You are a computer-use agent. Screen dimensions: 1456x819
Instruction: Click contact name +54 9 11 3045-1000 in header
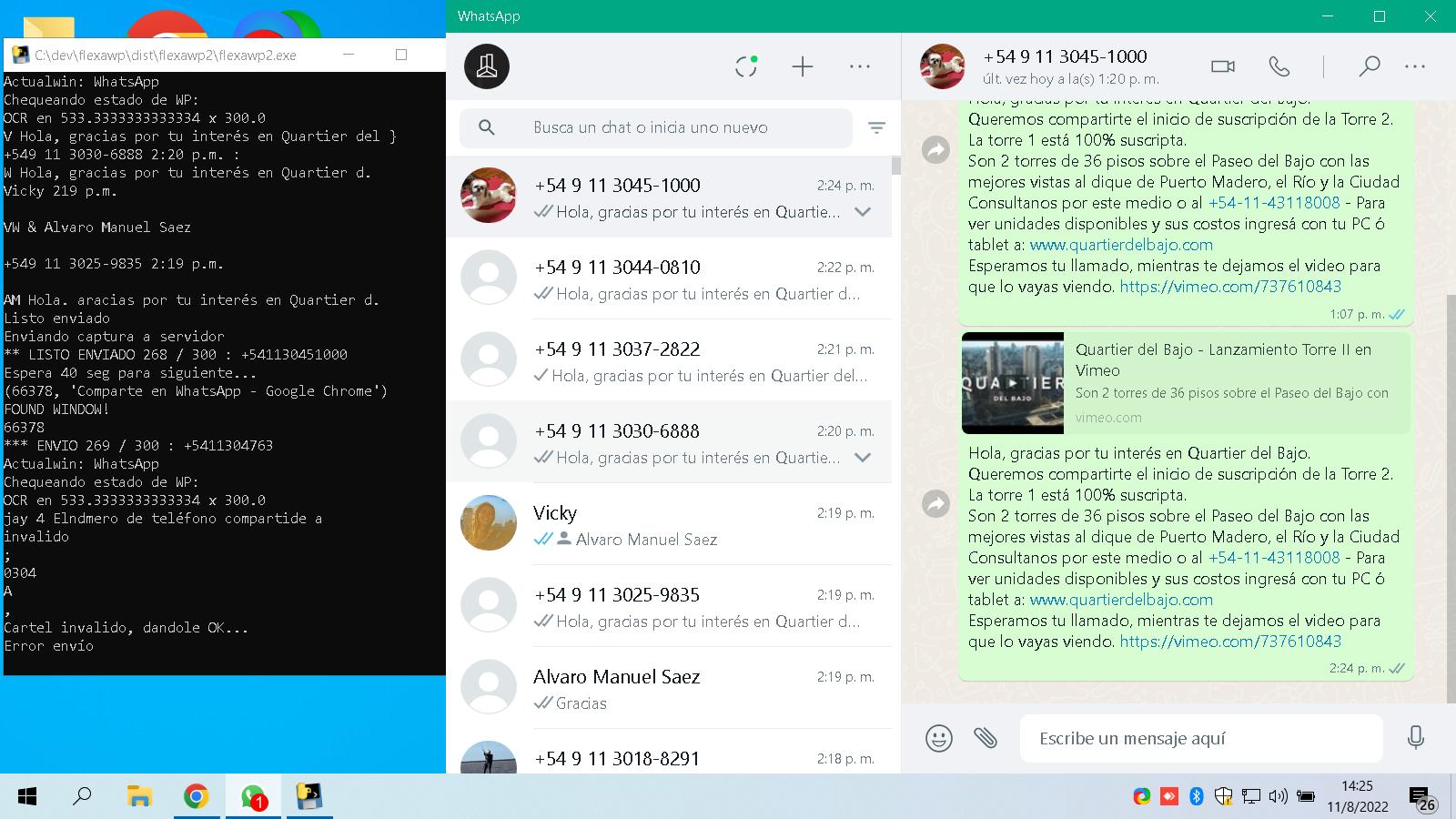pos(1065,56)
